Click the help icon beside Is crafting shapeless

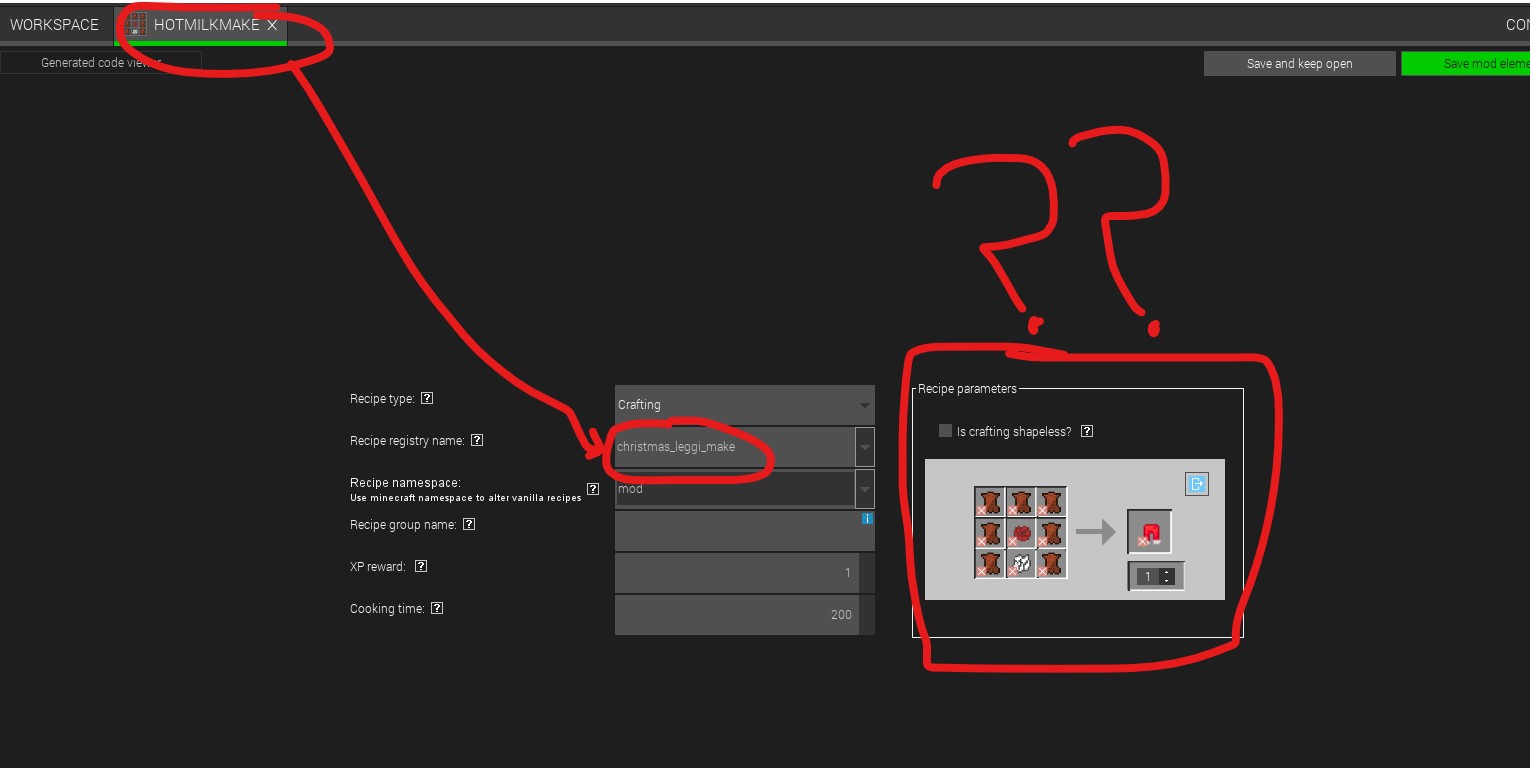point(1087,430)
